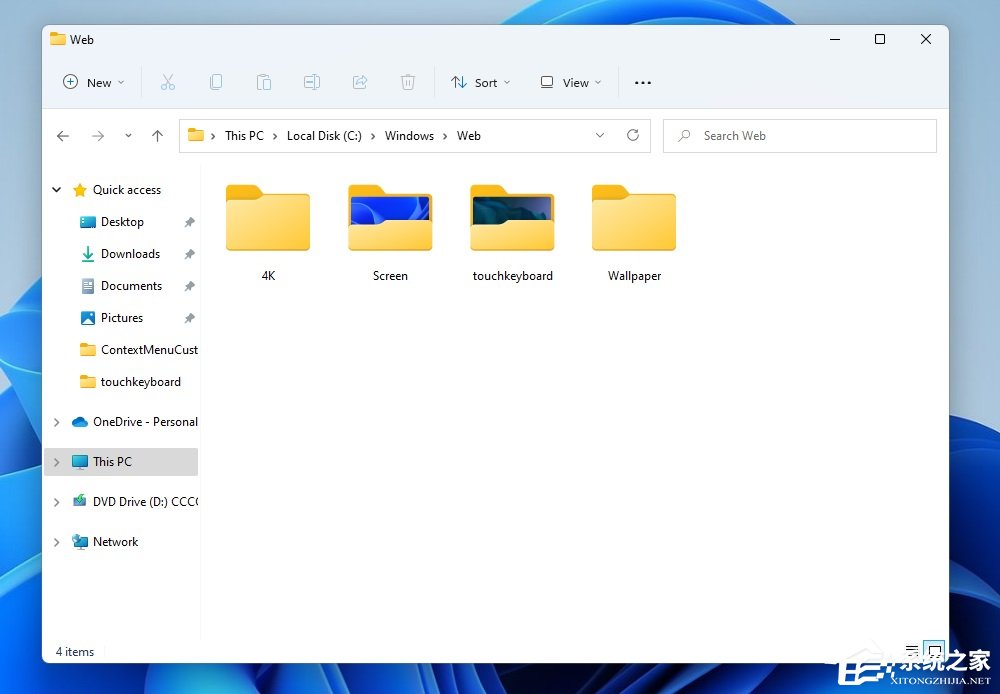The height and width of the screenshot is (694, 1000).
Task: Open the See more (...) menu
Action: [x=643, y=82]
